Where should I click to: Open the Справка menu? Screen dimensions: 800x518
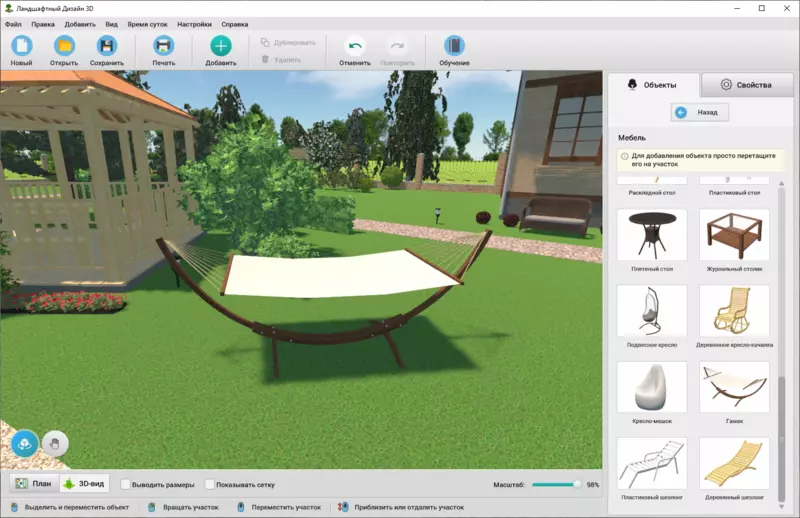tap(235, 24)
